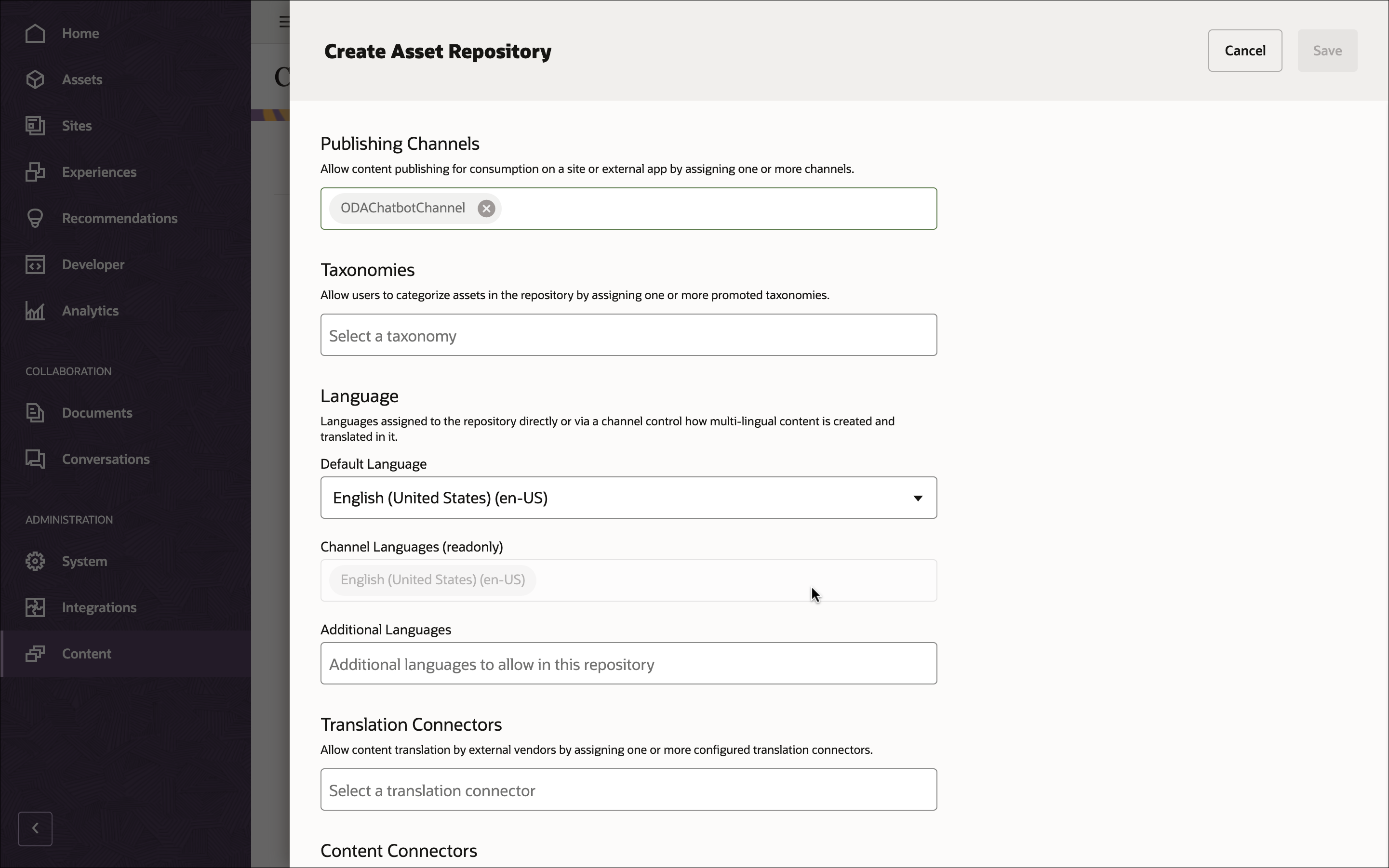Open the Select a taxonomy picker
Image resolution: width=1389 pixels, height=868 pixels.
(x=628, y=335)
